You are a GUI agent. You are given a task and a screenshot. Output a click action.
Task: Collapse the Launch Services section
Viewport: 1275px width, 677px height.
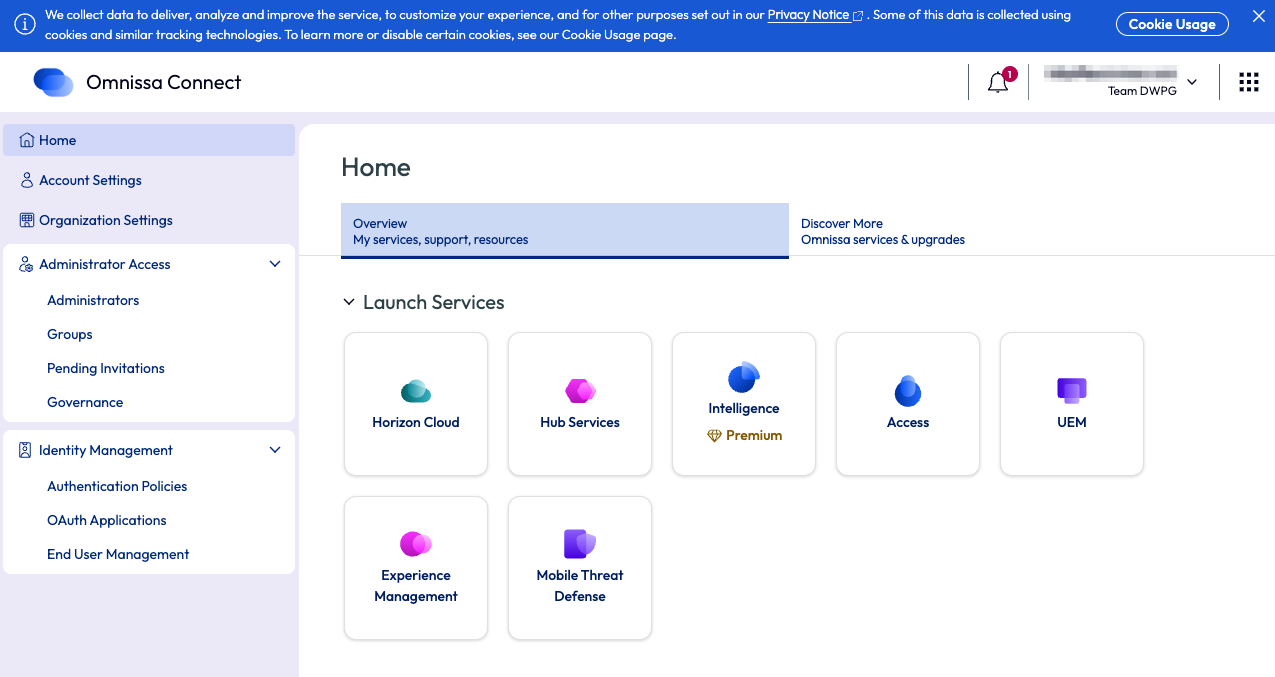click(x=349, y=302)
